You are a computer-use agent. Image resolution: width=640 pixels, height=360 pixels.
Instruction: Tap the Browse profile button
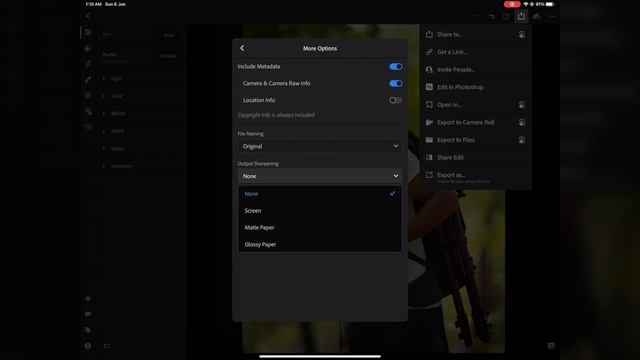(169, 56)
